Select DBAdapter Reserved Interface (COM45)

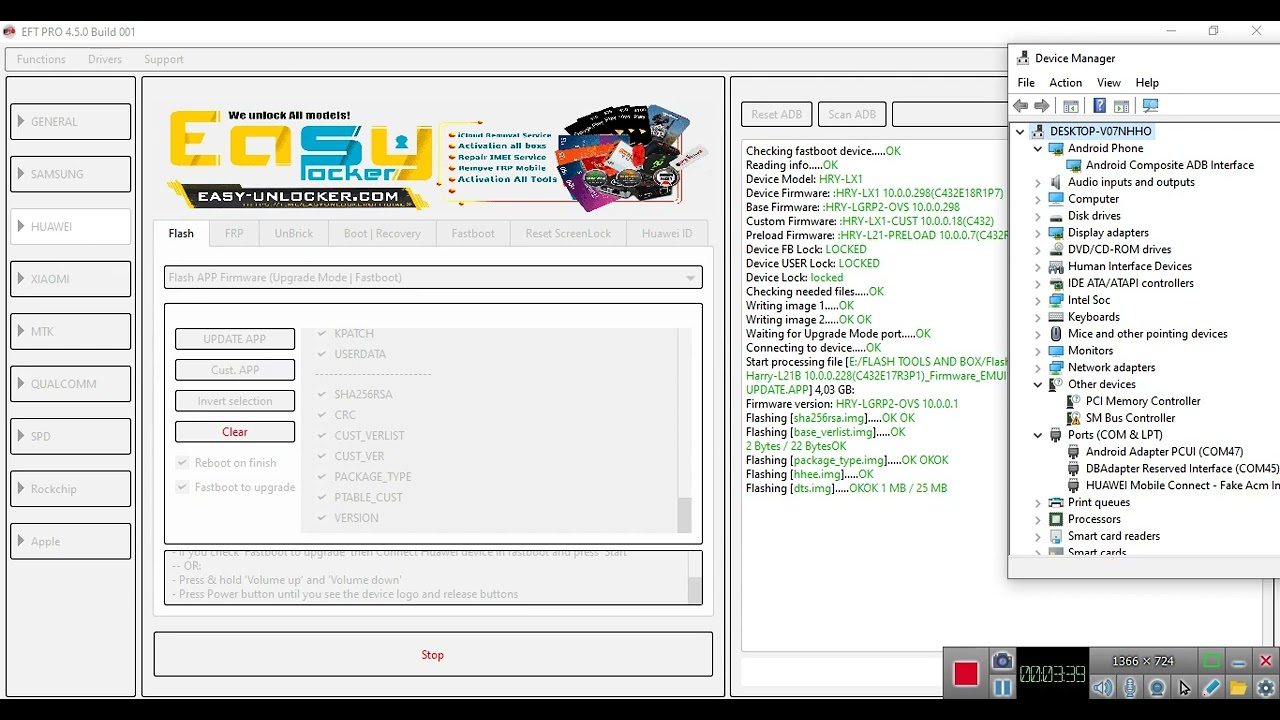pyautogui.click(x=1182, y=468)
